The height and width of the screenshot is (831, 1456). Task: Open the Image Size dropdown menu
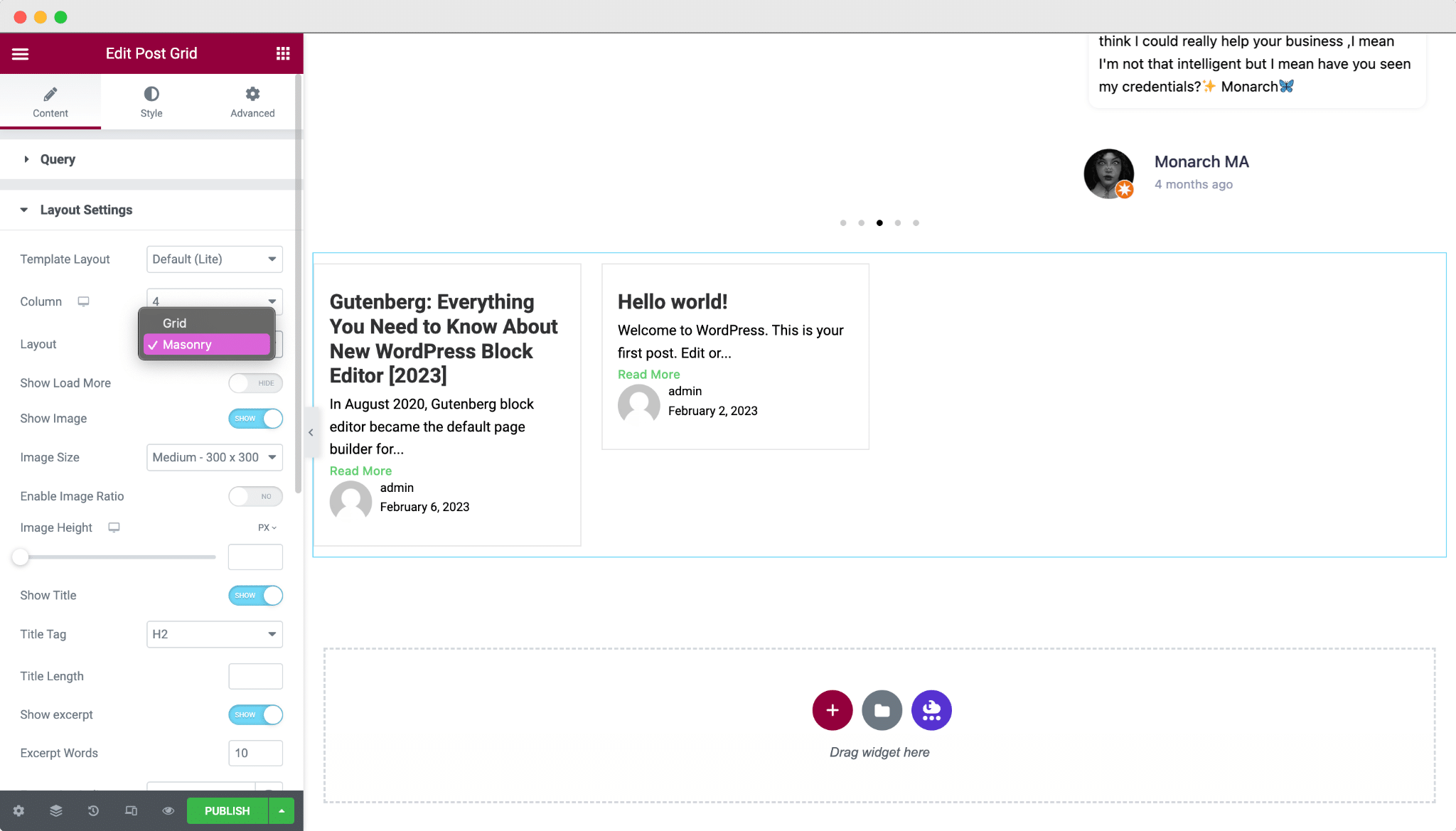coord(214,457)
